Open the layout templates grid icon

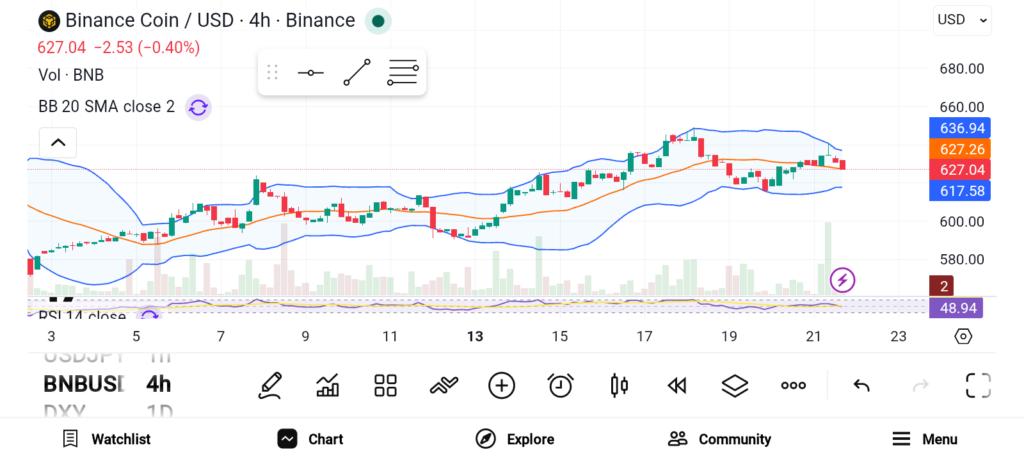click(x=386, y=385)
